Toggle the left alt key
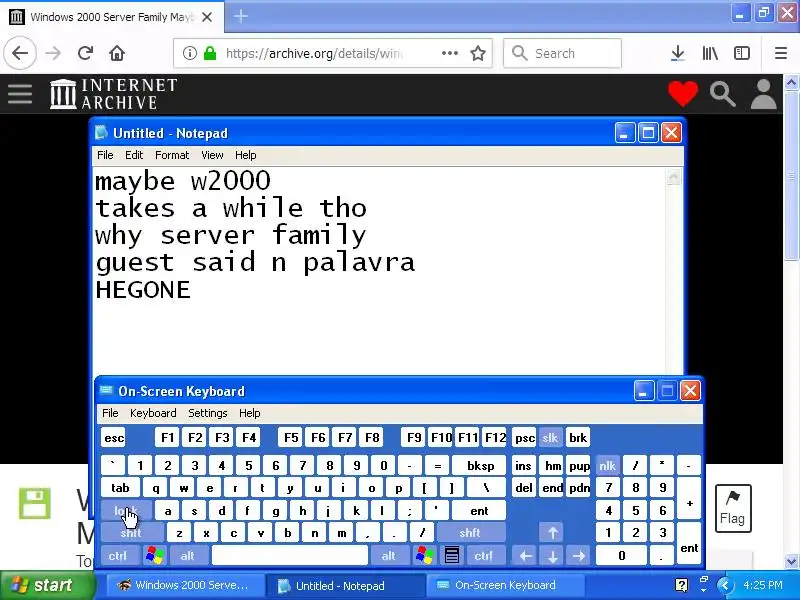The image size is (800, 600). (188, 555)
